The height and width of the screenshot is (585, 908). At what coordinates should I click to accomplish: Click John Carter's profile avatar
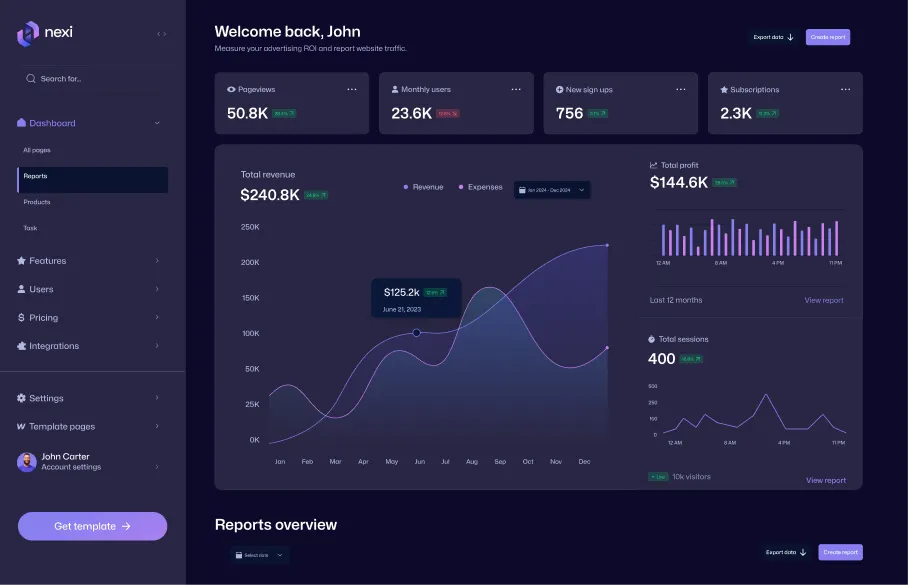(x=27, y=462)
